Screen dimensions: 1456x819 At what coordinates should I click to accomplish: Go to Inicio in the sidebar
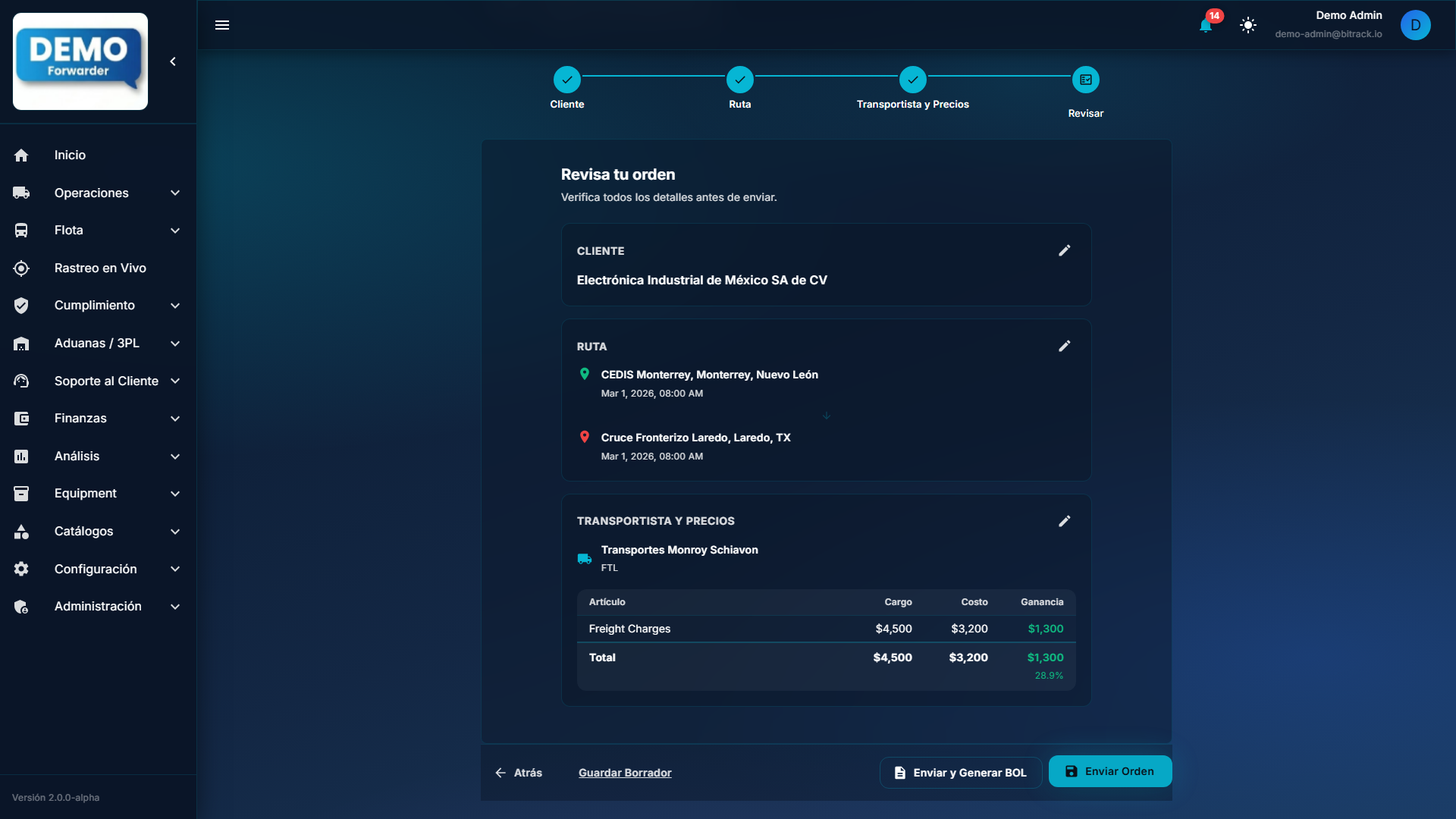[x=70, y=155]
